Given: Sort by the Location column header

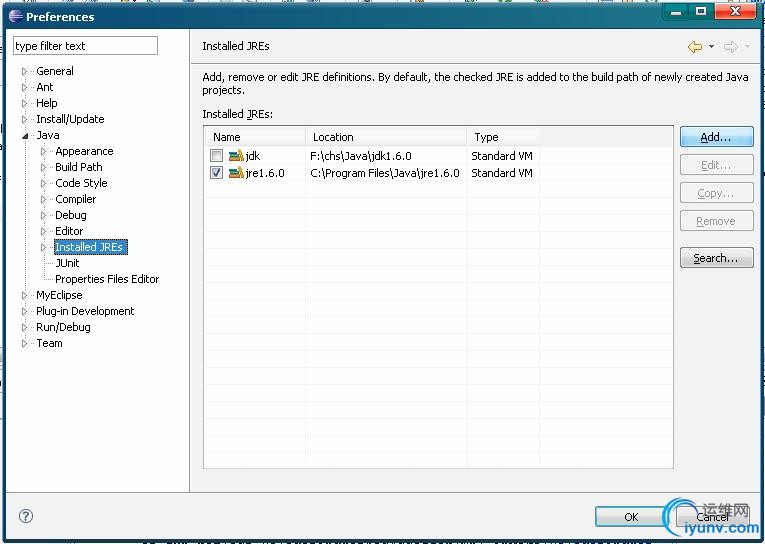Looking at the screenshot, I should (386, 137).
